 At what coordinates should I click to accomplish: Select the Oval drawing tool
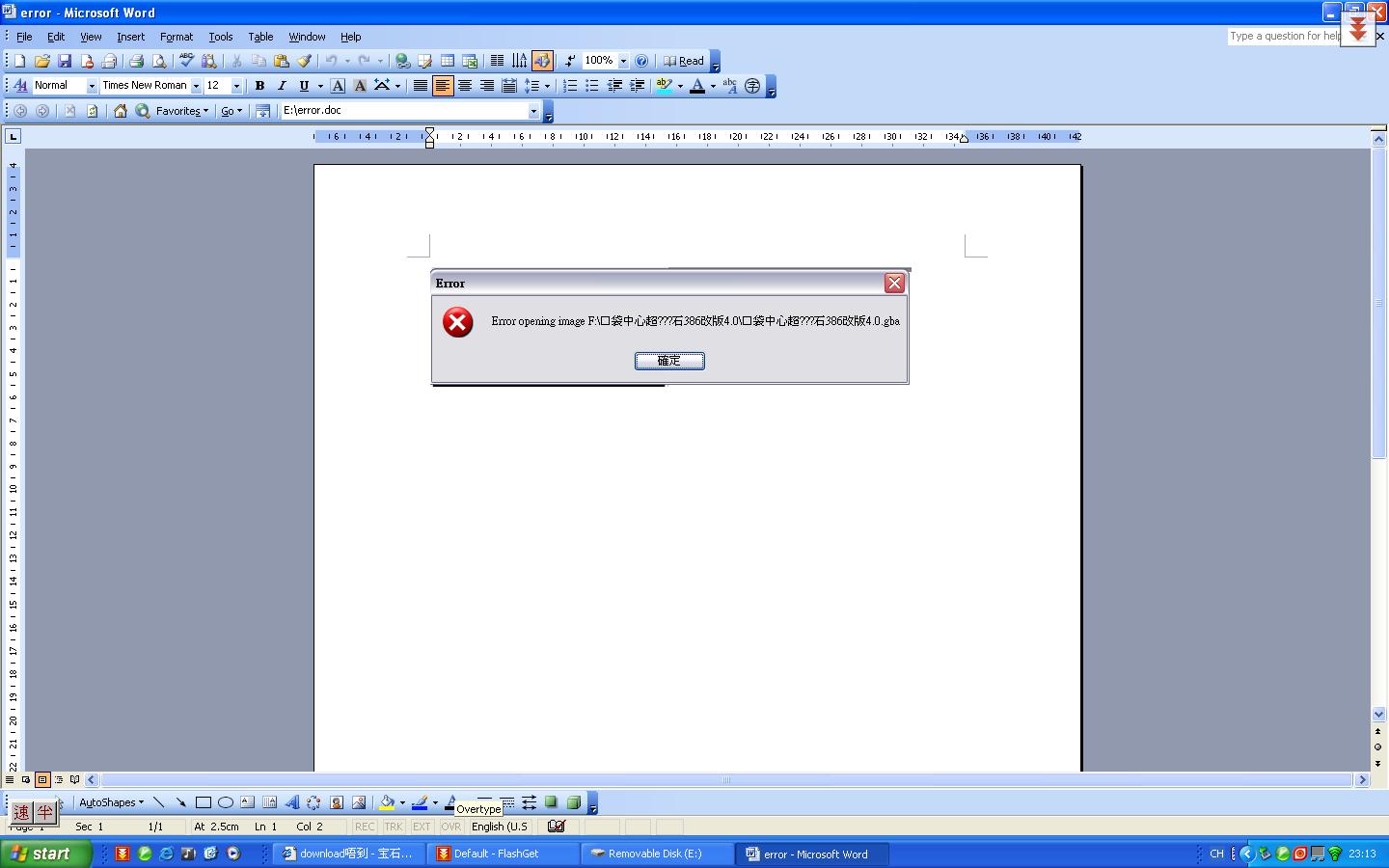[x=226, y=802]
